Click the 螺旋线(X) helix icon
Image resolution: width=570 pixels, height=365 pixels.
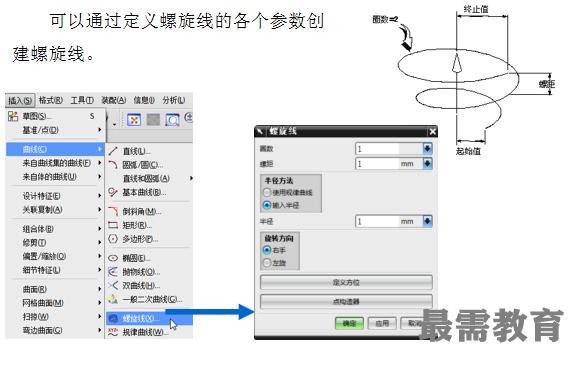[113, 319]
